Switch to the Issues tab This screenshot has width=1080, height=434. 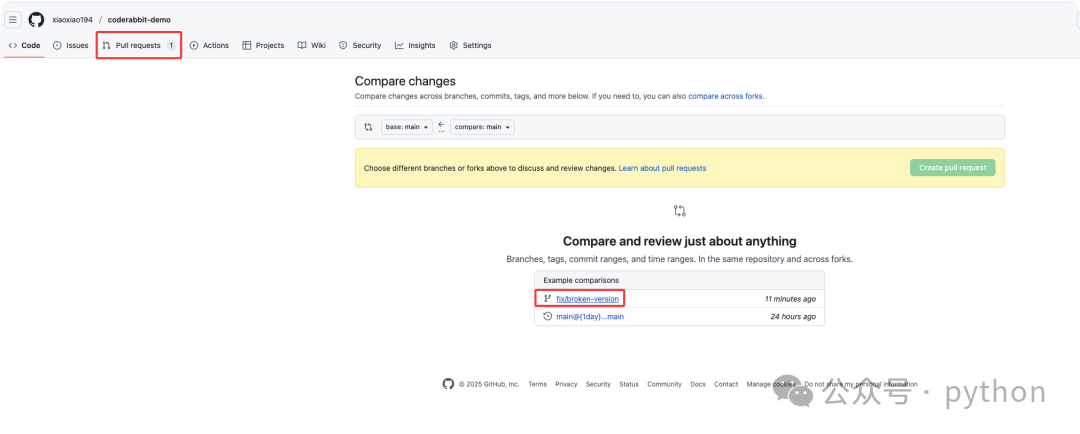(x=70, y=45)
